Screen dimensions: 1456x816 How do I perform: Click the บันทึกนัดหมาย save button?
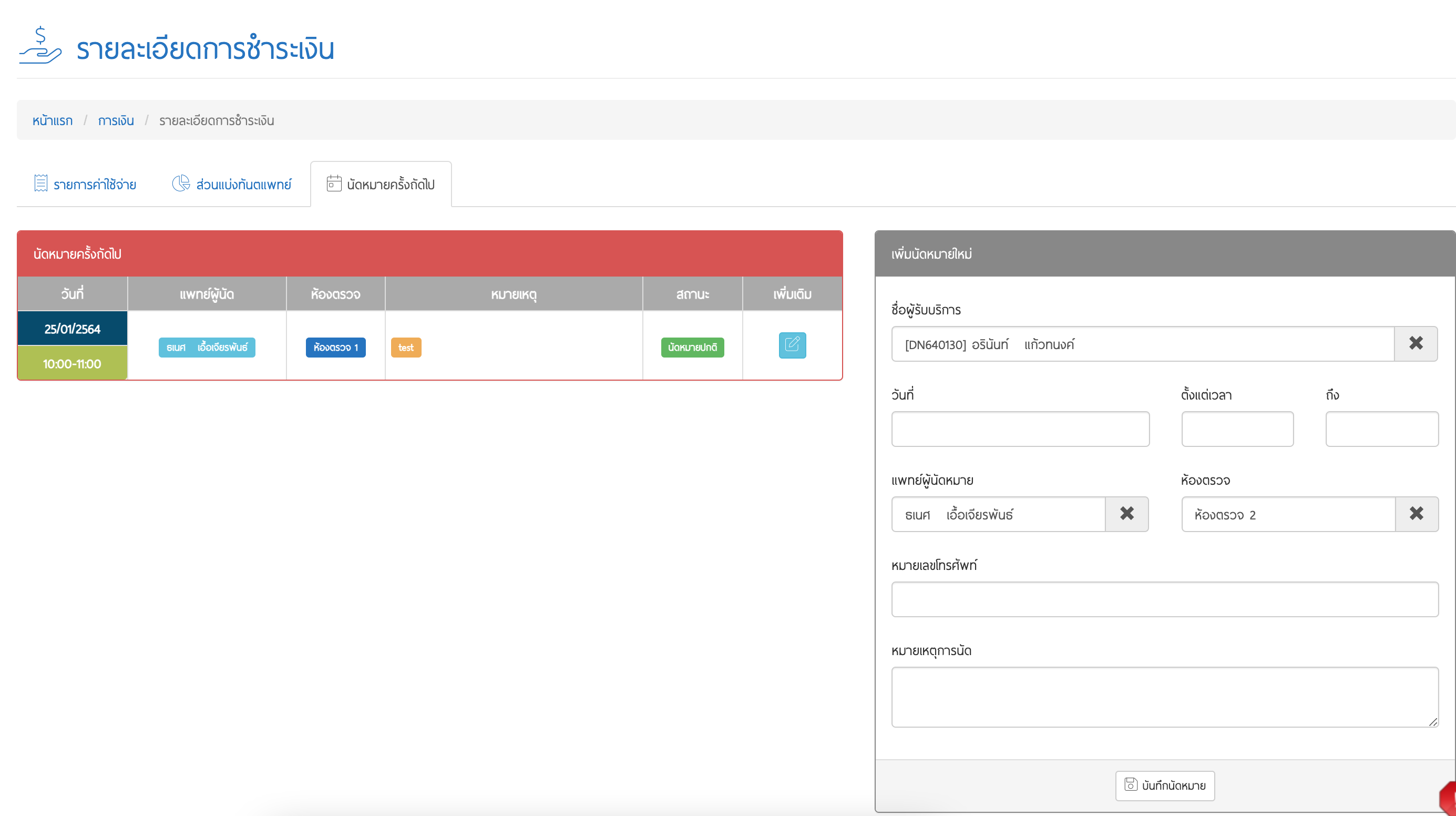coord(1164,785)
